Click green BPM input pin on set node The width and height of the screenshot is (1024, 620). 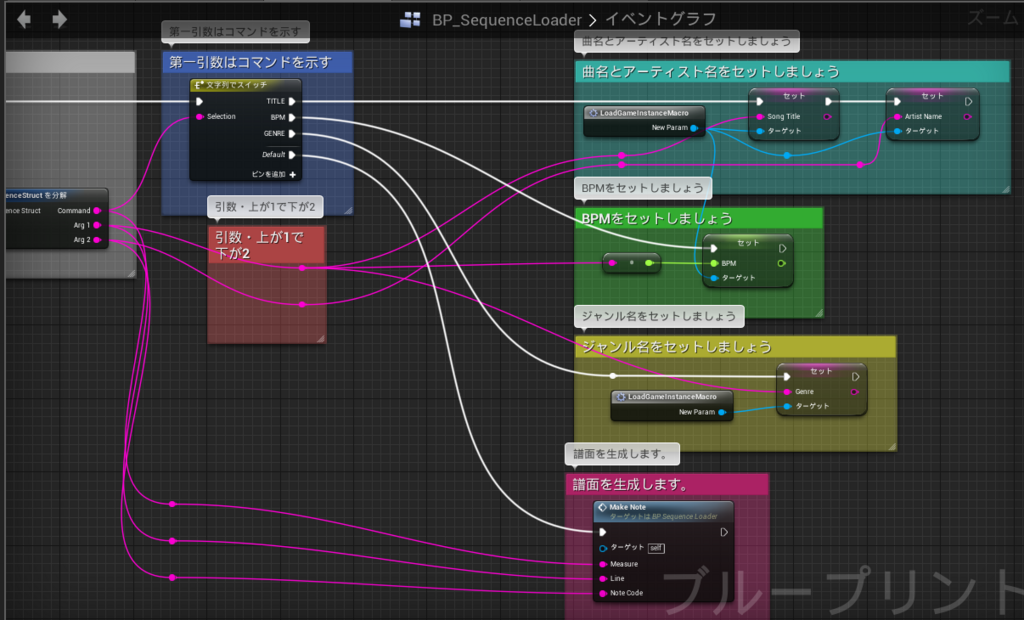[x=714, y=263]
